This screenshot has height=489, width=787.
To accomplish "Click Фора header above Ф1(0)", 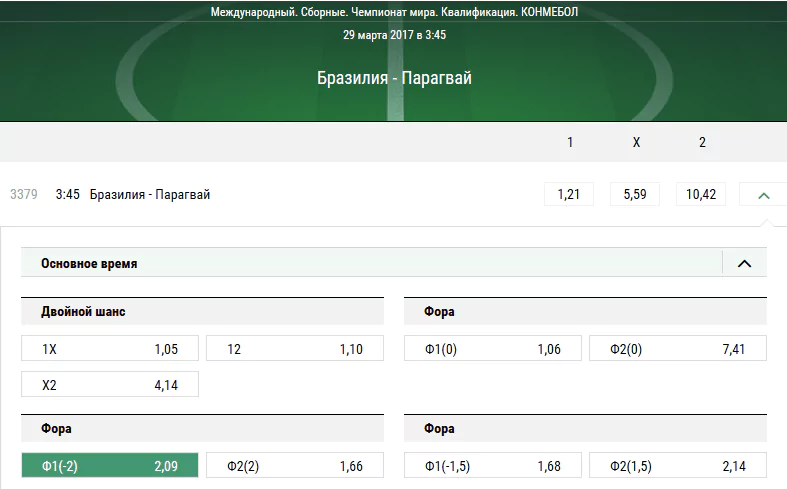I will click(585, 311).
